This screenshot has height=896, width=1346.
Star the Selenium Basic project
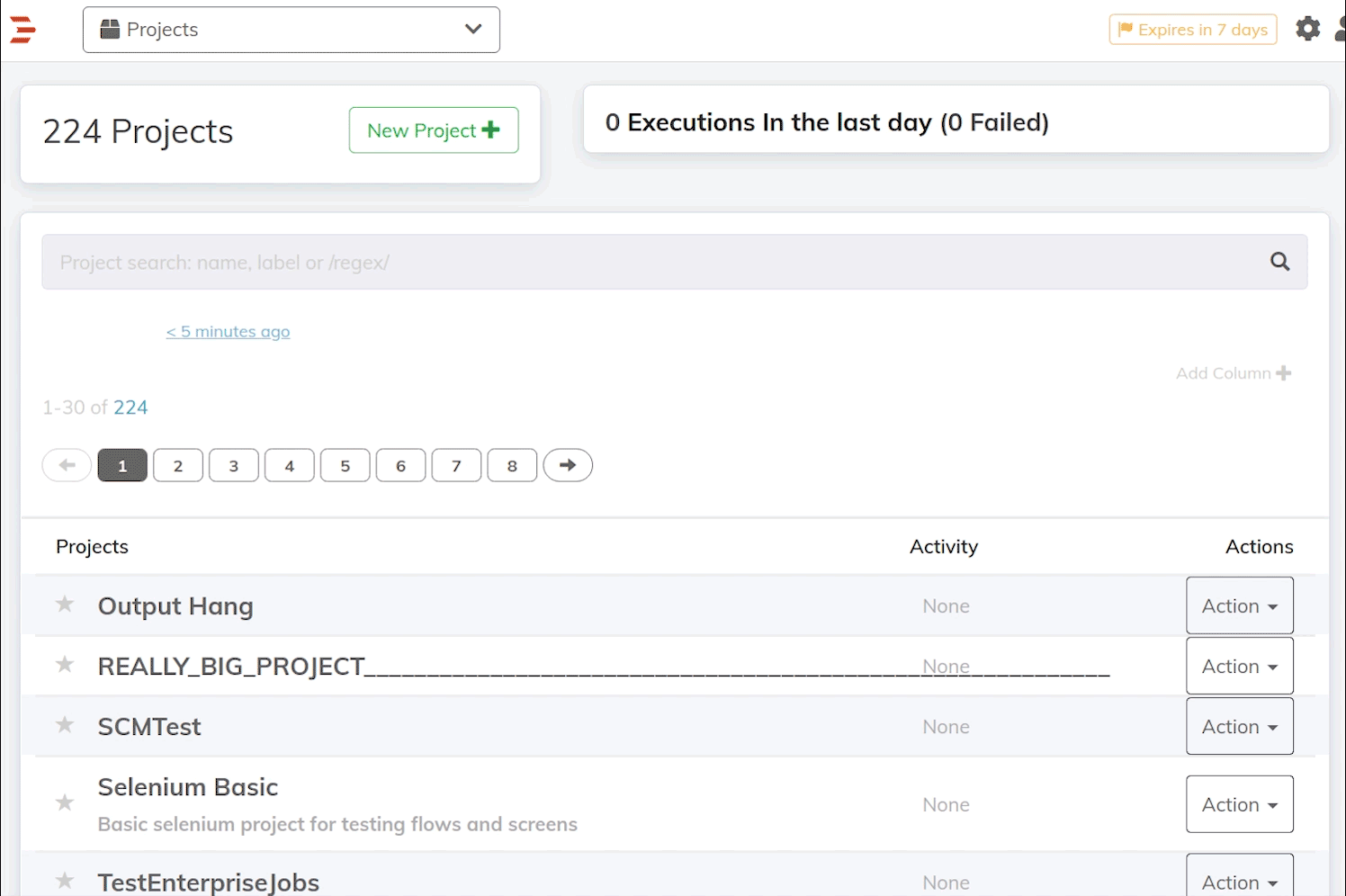click(x=65, y=802)
